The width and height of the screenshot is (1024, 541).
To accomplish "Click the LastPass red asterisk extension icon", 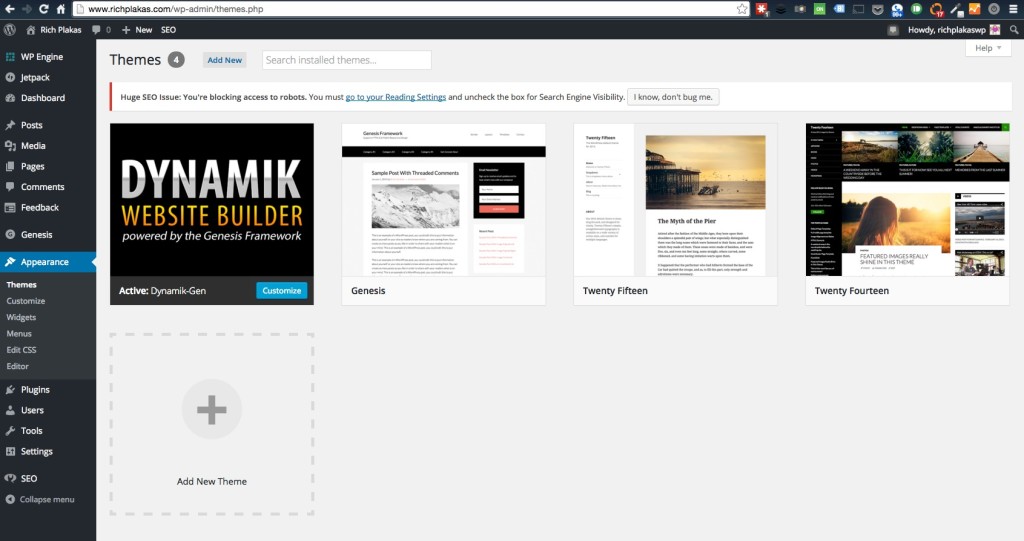I will [761, 8].
